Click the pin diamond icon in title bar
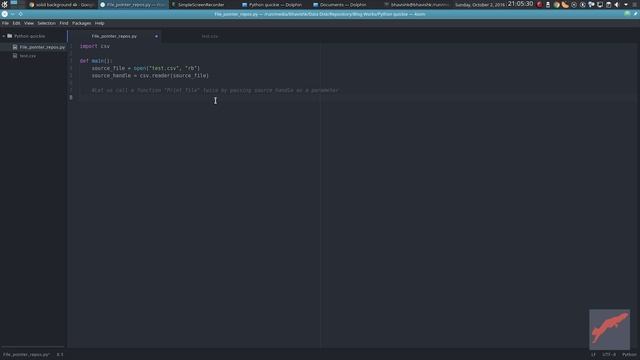640x360 pixels. point(20,14)
